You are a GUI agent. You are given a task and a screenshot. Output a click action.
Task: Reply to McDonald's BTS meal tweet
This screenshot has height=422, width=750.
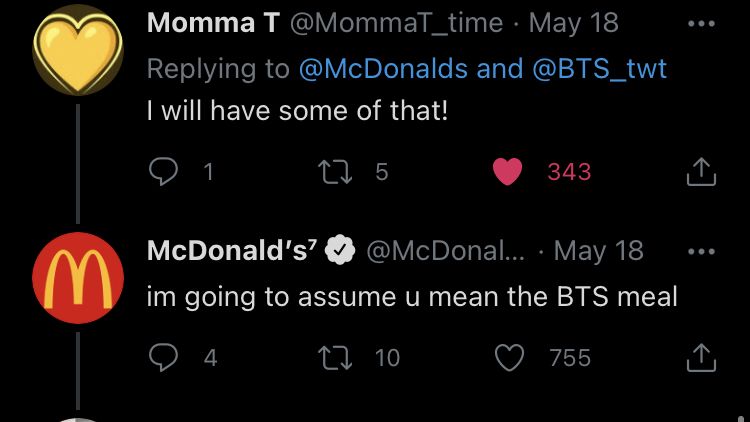[164, 357]
